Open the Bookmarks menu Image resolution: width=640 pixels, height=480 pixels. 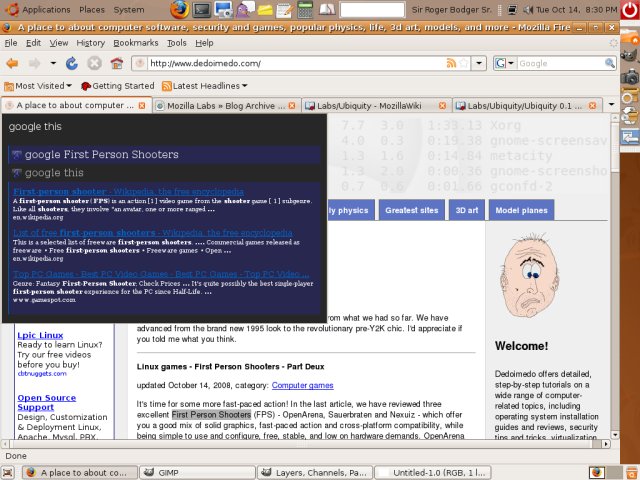(136, 43)
